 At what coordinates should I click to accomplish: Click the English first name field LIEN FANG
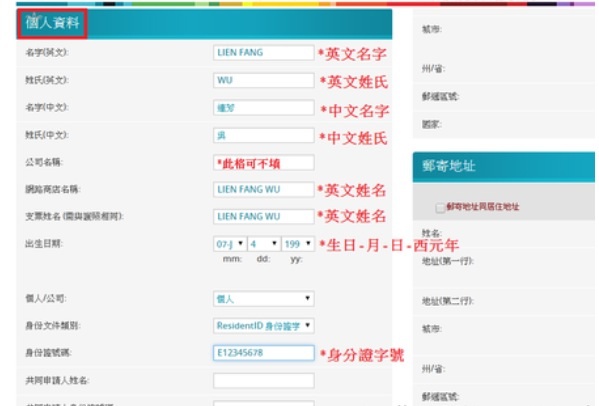[264, 53]
